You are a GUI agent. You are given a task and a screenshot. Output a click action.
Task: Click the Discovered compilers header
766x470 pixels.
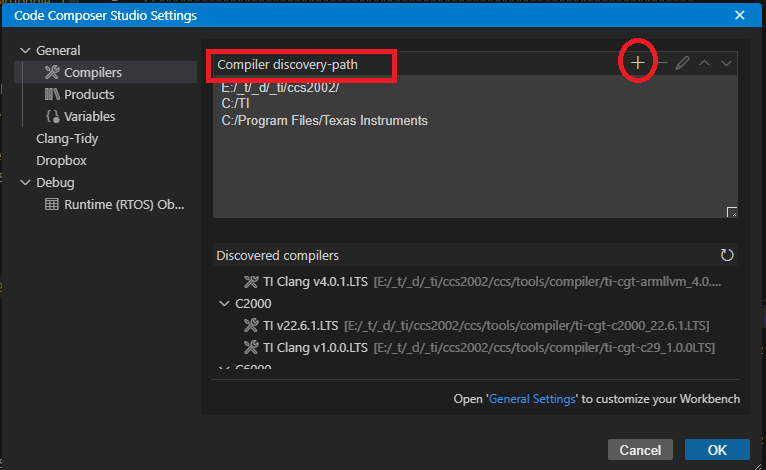click(277, 256)
